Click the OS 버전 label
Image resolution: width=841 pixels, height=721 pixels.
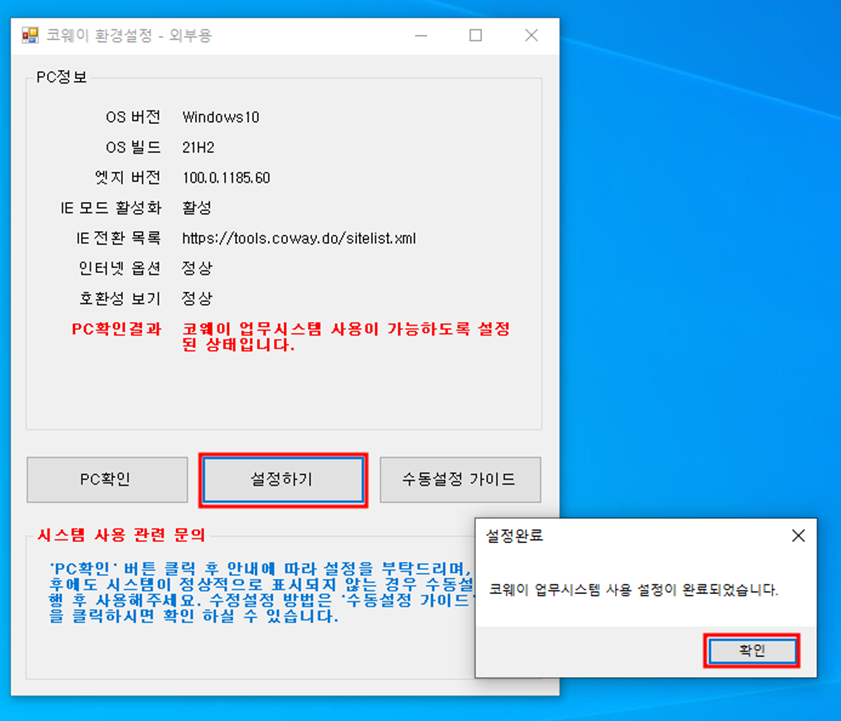133,117
